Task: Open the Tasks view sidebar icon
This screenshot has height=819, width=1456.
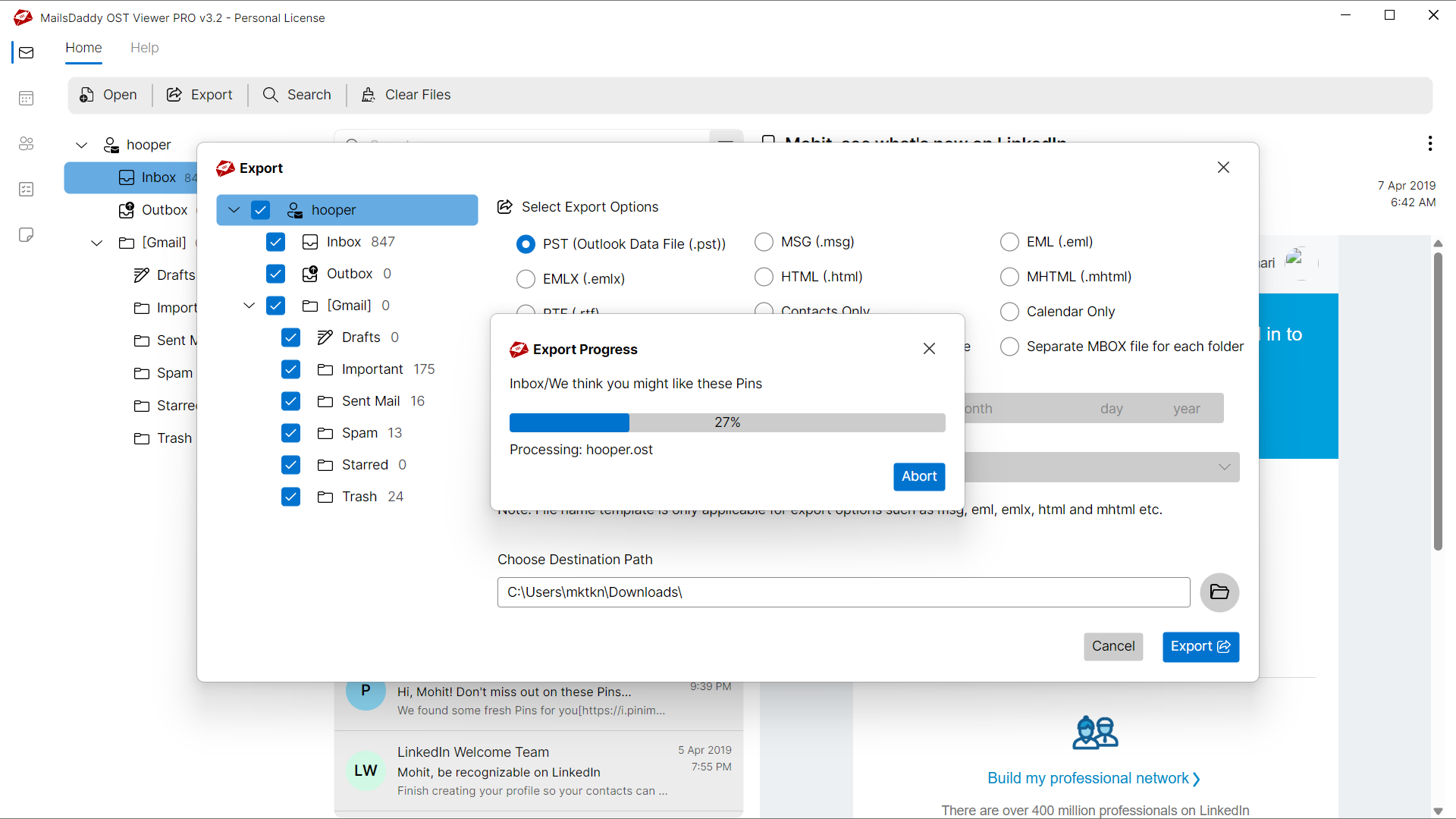Action: [27, 189]
